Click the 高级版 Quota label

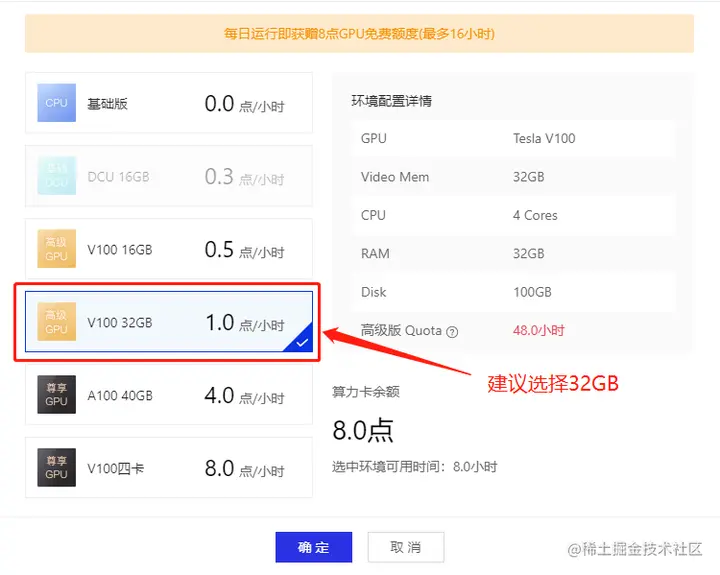click(401, 330)
